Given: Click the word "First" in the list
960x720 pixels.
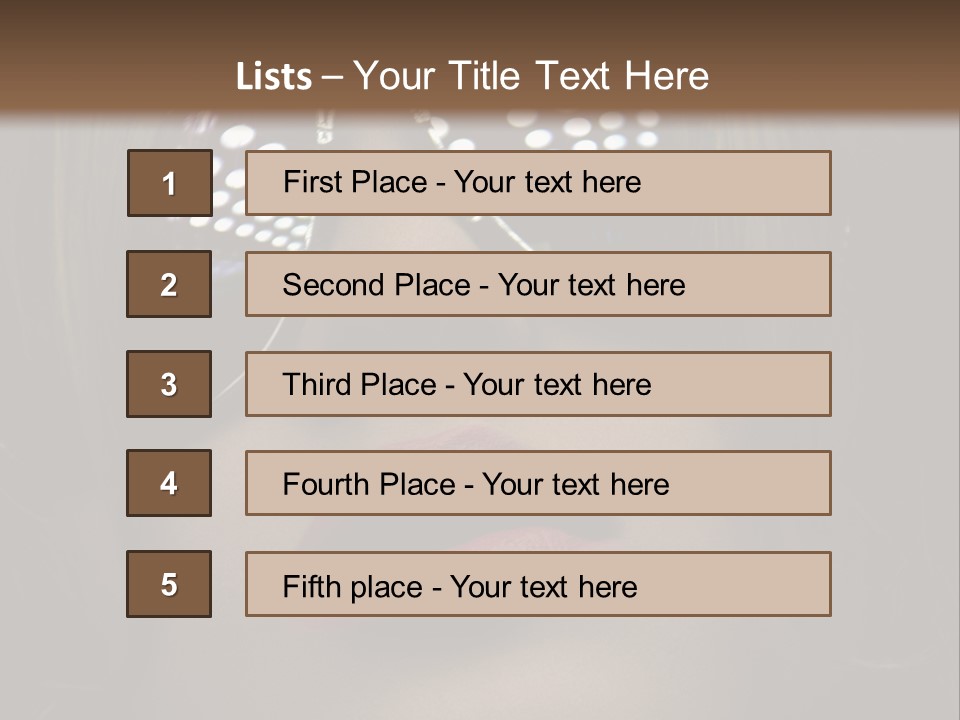Looking at the screenshot, I should pyautogui.click(x=312, y=182).
